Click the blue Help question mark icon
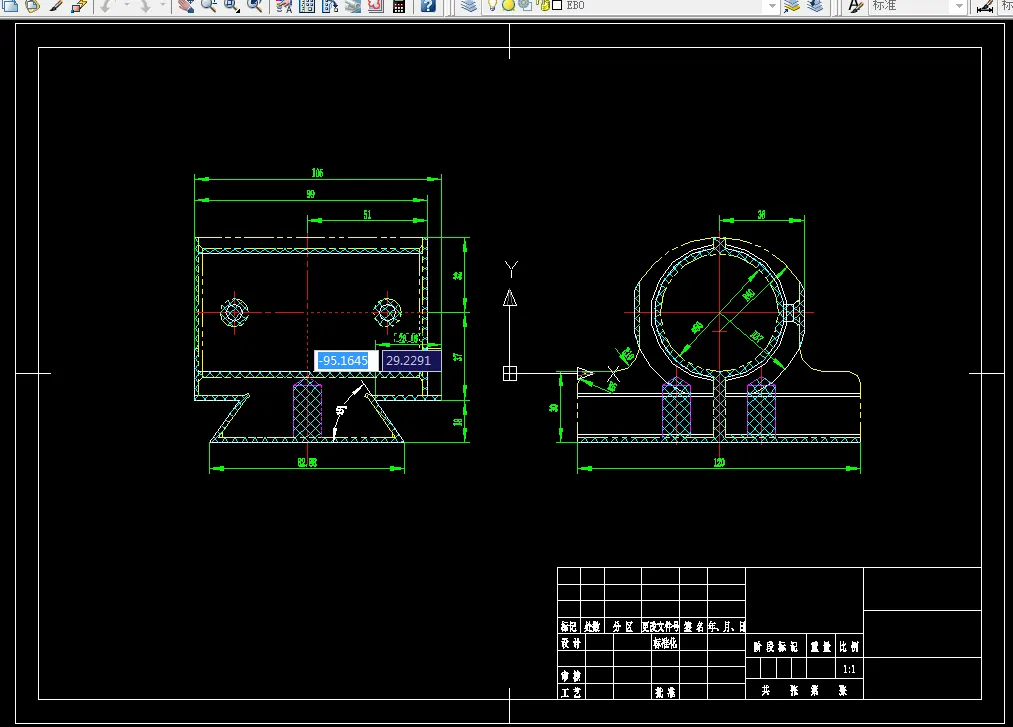Image resolution: width=1013 pixels, height=727 pixels. pyautogui.click(x=428, y=6)
